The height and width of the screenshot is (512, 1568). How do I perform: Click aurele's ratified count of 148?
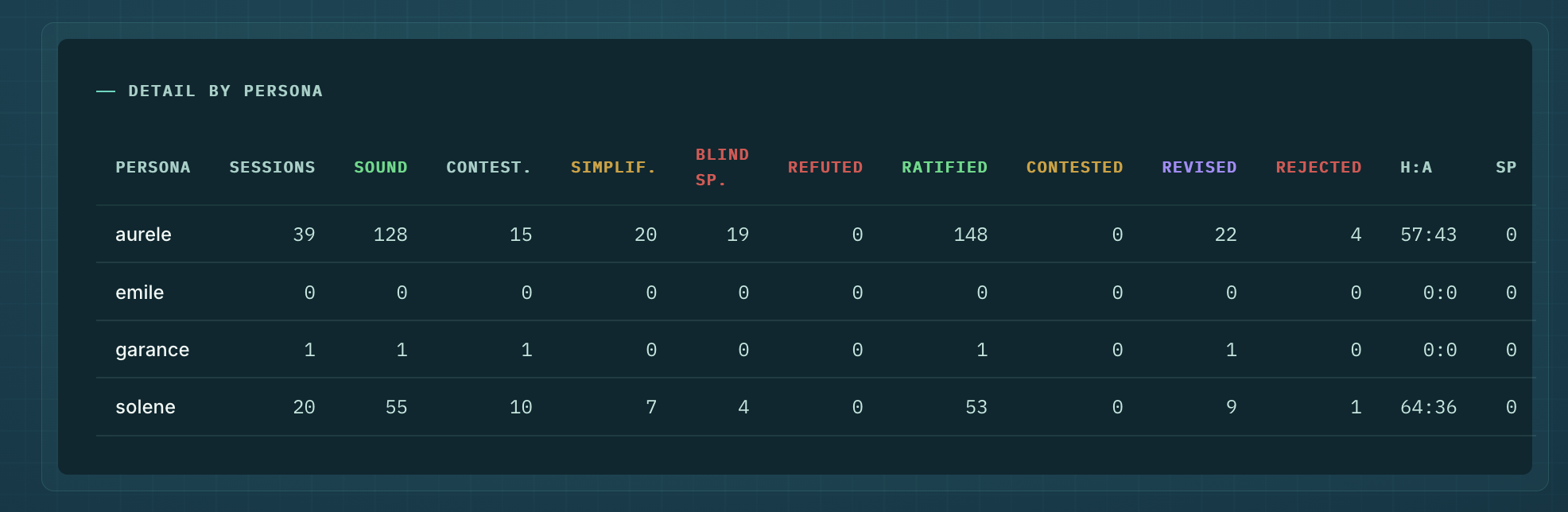tap(970, 235)
